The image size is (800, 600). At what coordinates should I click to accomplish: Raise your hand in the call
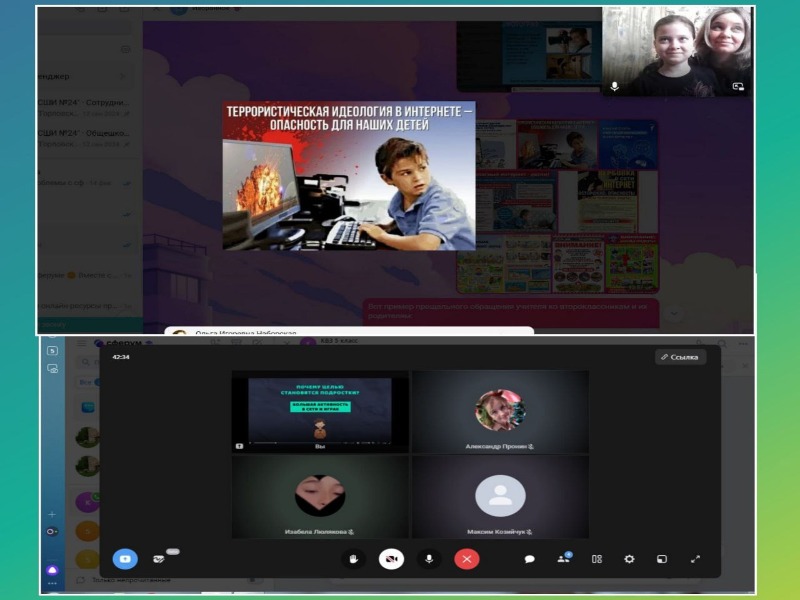353,559
